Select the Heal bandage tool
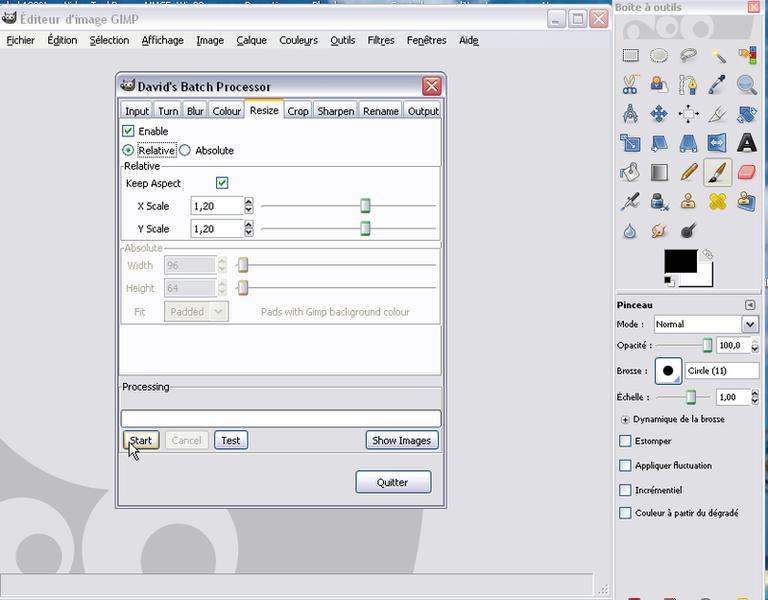The width and height of the screenshot is (768, 600). click(x=718, y=201)
